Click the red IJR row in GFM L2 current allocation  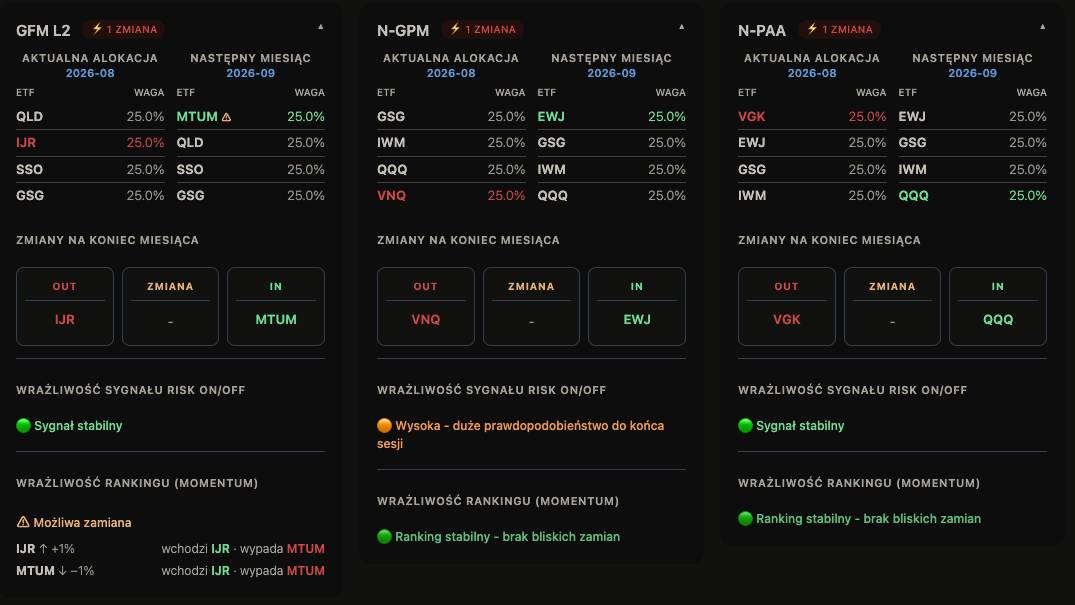tap(90, 143)
